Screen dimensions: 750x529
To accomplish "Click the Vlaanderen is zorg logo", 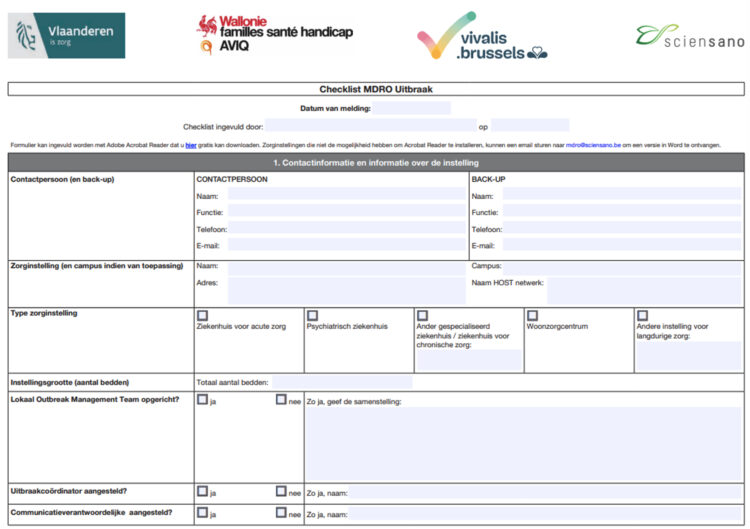I will coord(67,35).
